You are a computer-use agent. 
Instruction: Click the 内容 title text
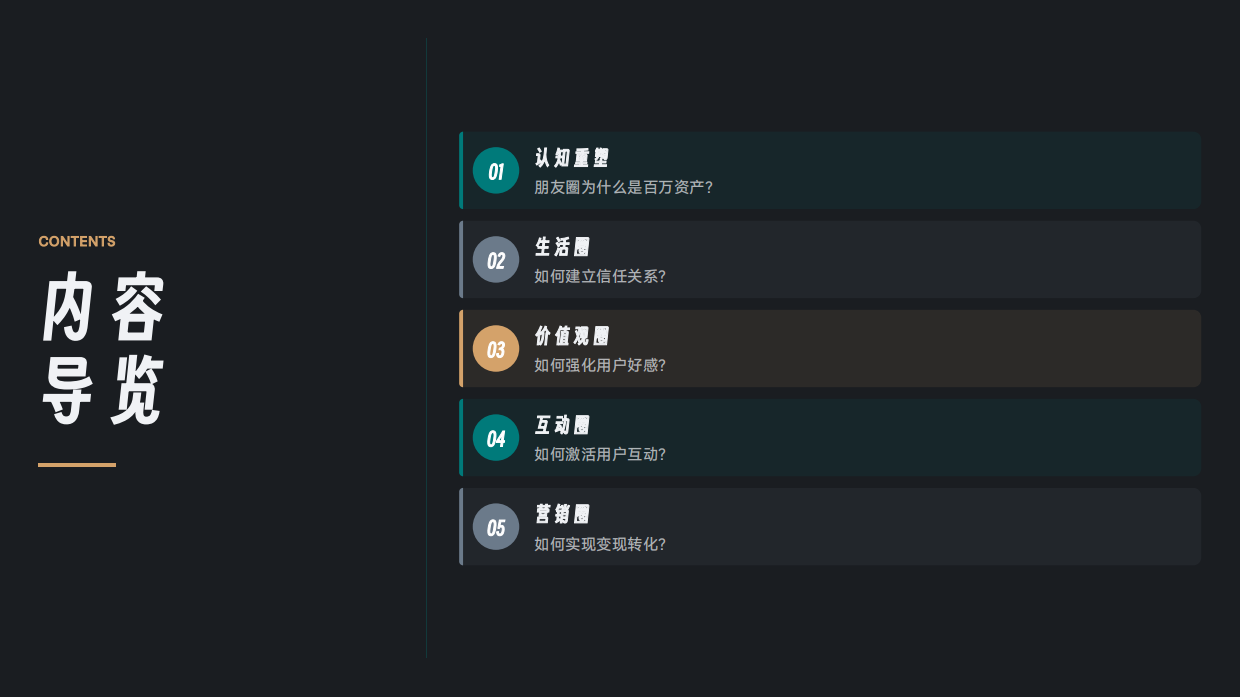103,308
